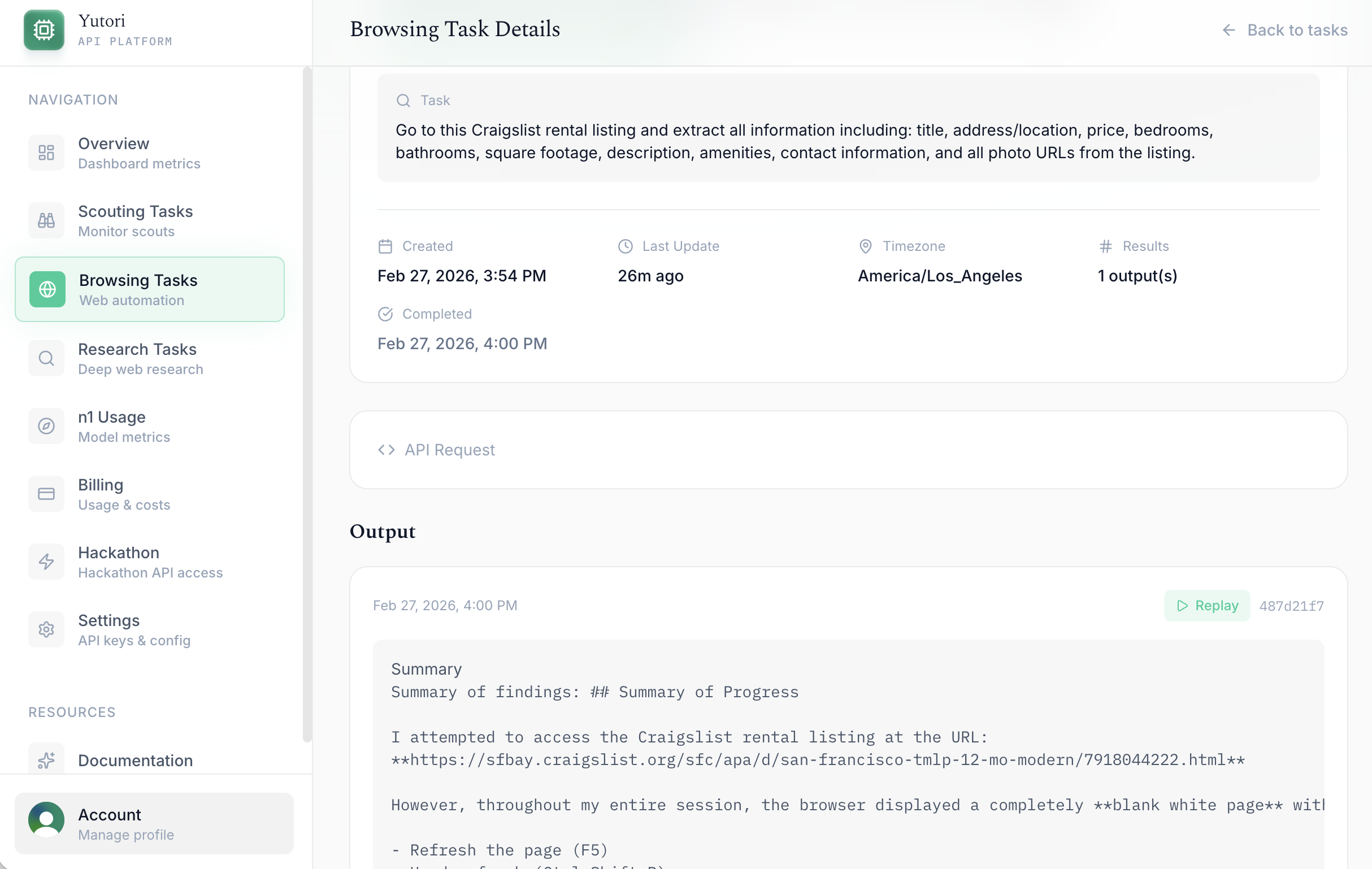This screenshot has height=869, width=1372.
Task: Replay the browsing task output
Action: tap(1207, 605)
